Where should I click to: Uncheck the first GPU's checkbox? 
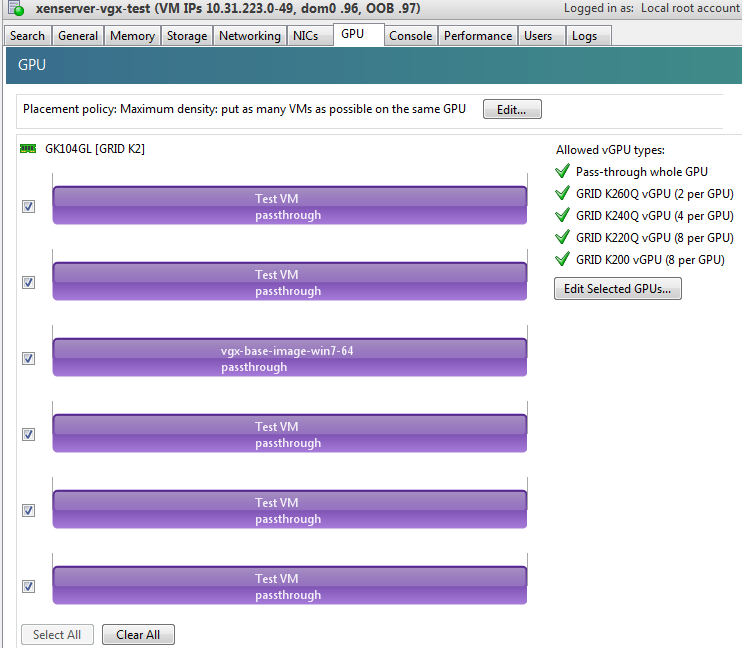[x=29, y=206]
